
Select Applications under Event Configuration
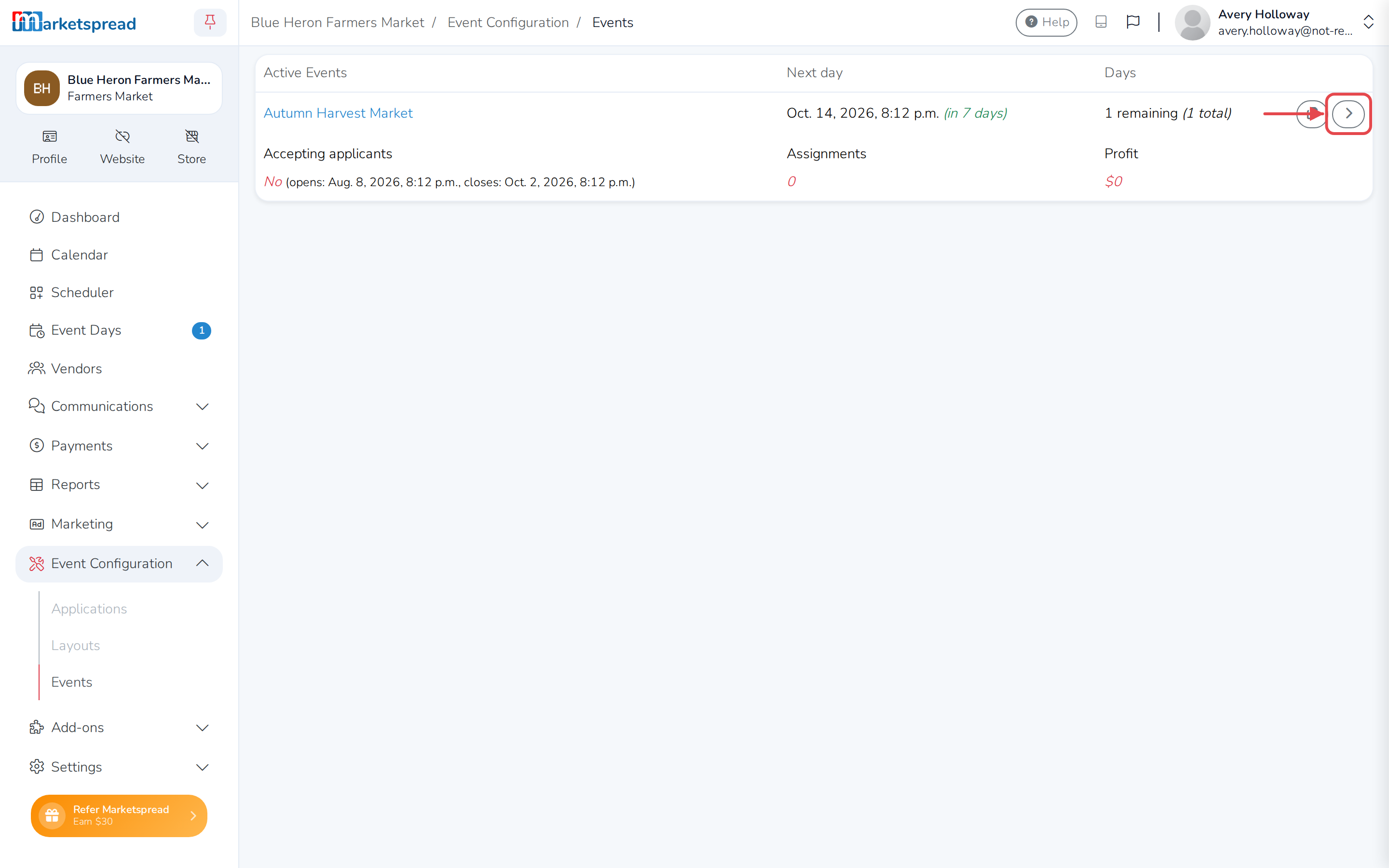click(89, 609)
